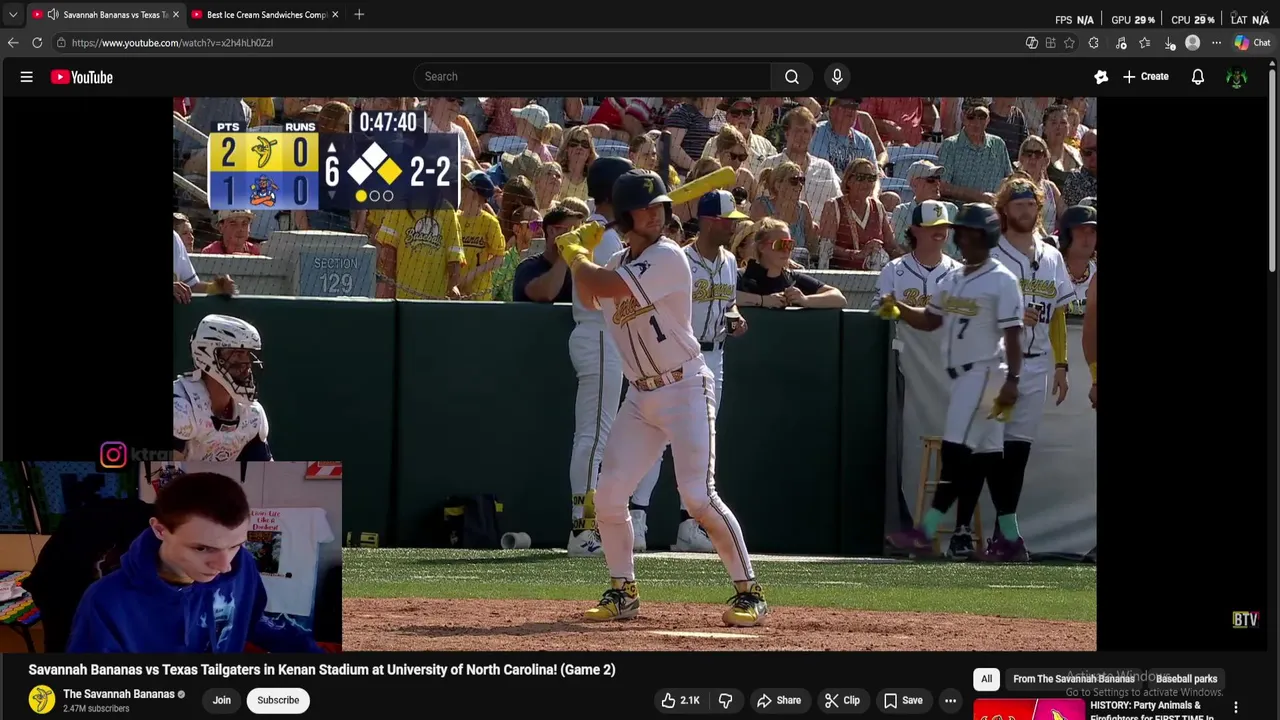
Task: Start voice search with microphone icon
Action: pyautogui.click(x=837, y=76)
